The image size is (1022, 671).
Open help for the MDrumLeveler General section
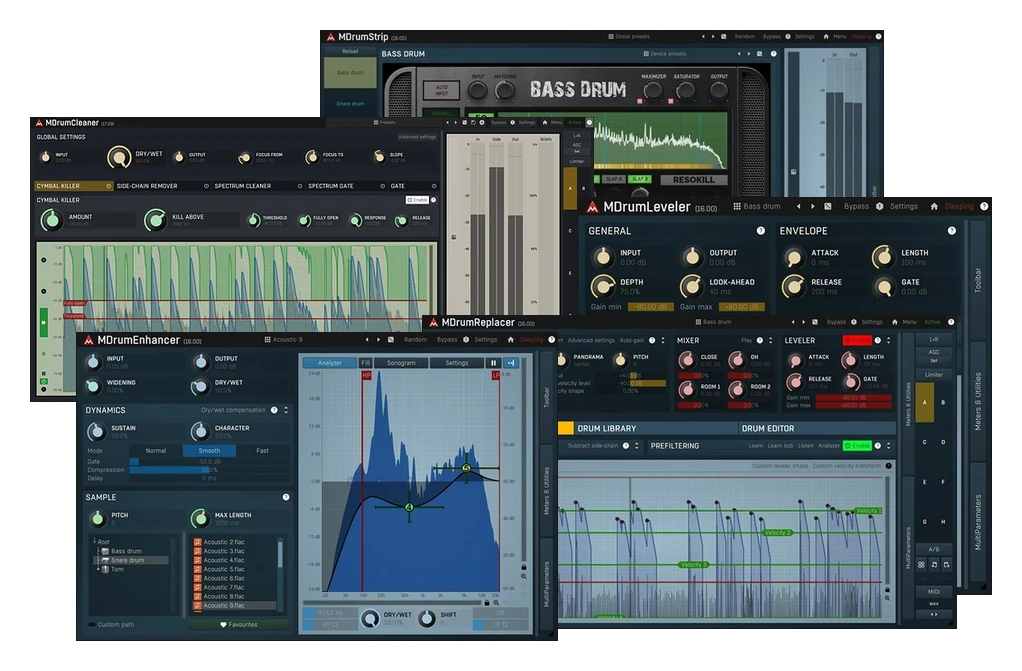[760, 231]
